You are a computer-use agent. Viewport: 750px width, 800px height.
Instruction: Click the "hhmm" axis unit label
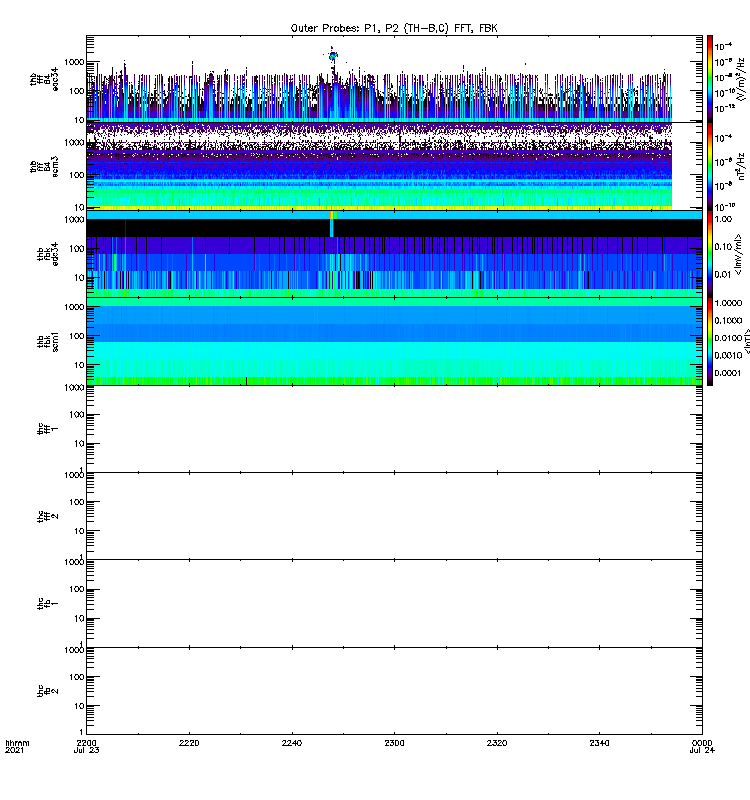point(17,743)
